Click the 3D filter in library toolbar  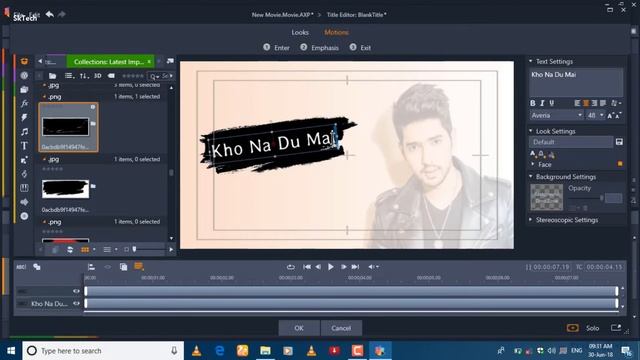[x=98, y=76]
